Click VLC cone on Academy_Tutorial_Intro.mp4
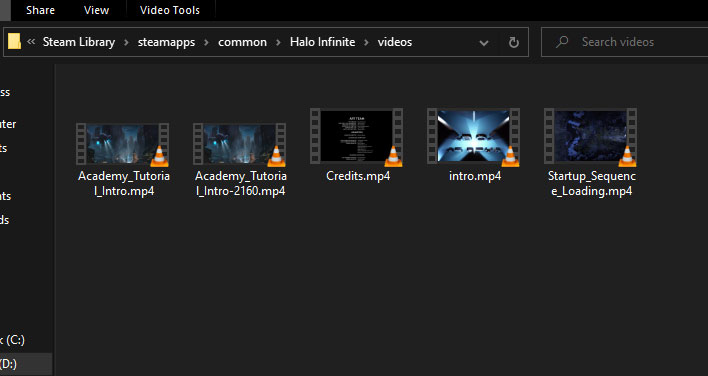The height and width of the screenshot is (376, 708). coord(159,156)
